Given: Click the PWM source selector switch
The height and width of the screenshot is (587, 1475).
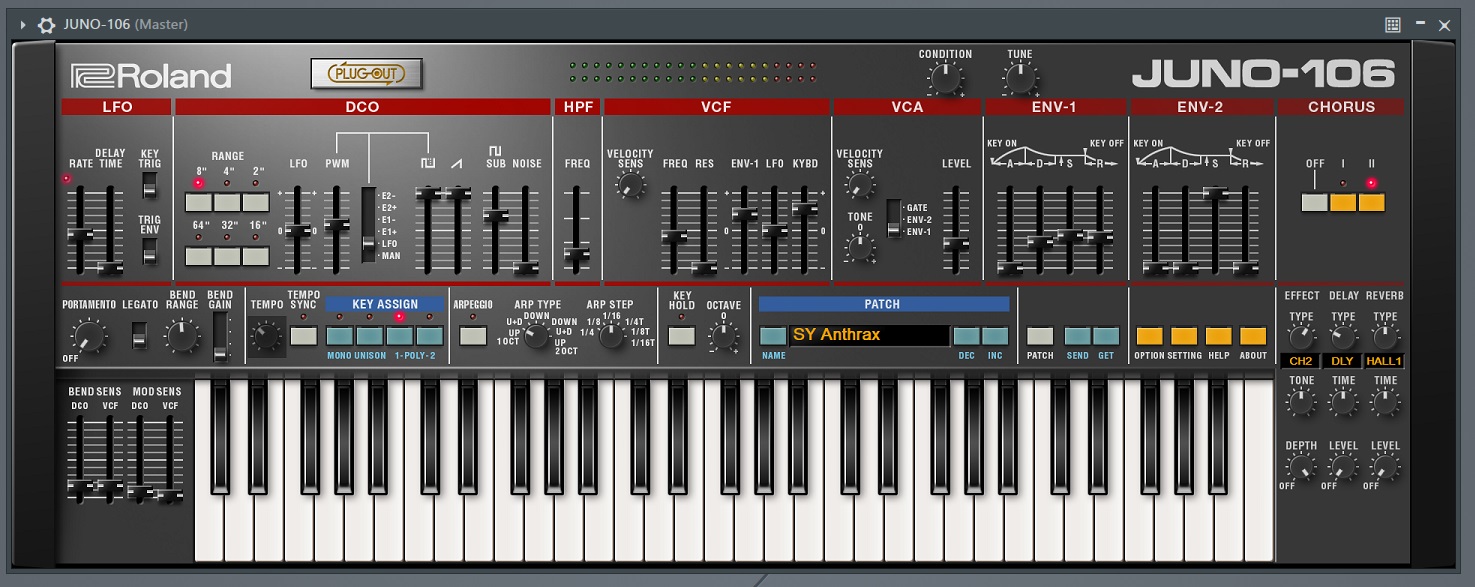Looking at the screenshot, I should pos(368,225).
